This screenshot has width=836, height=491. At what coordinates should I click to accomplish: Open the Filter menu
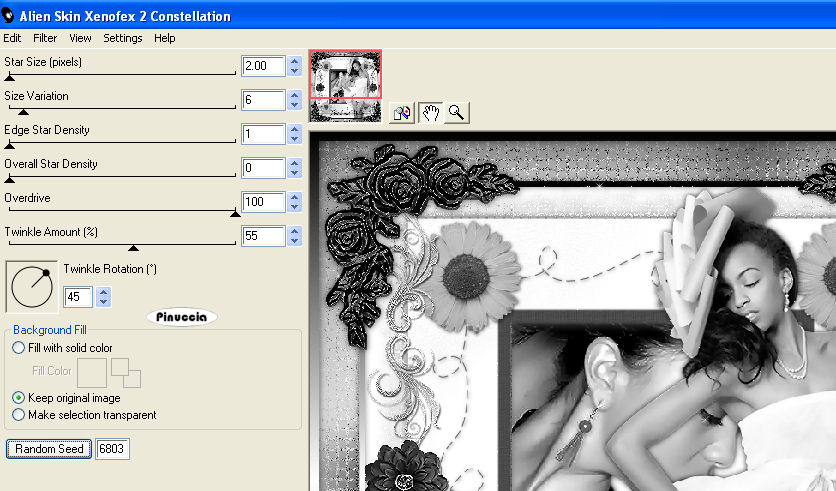[x=45, y=38]
